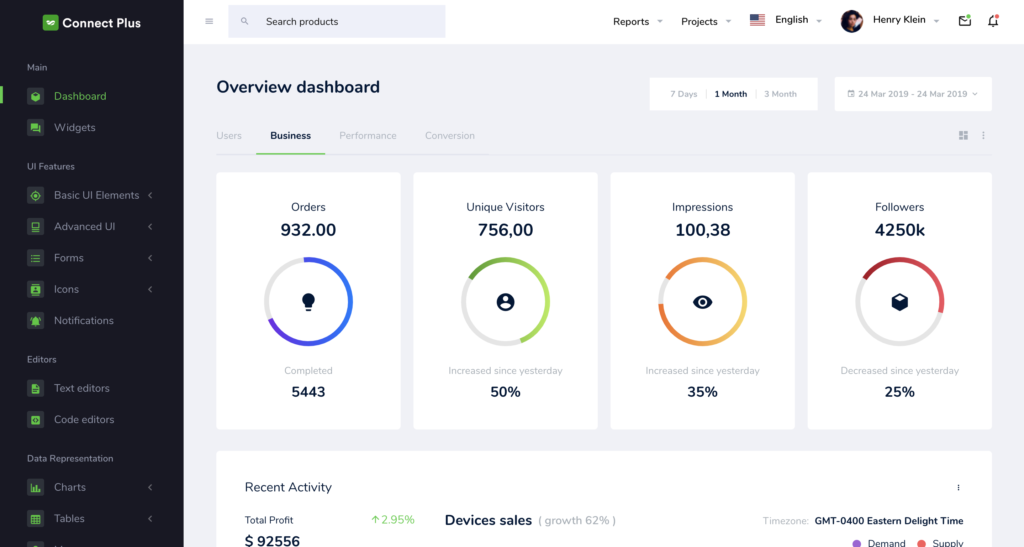The width and height of the screenshot is (1024, 547).
Task: Click the cube icon in Followers card
Action: 899,301
